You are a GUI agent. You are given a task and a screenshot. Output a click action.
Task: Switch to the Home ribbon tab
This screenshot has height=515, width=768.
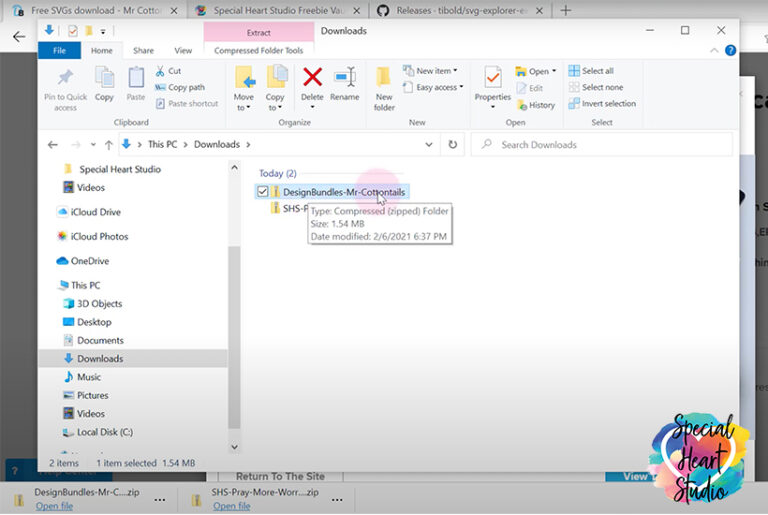pos(102,50)
